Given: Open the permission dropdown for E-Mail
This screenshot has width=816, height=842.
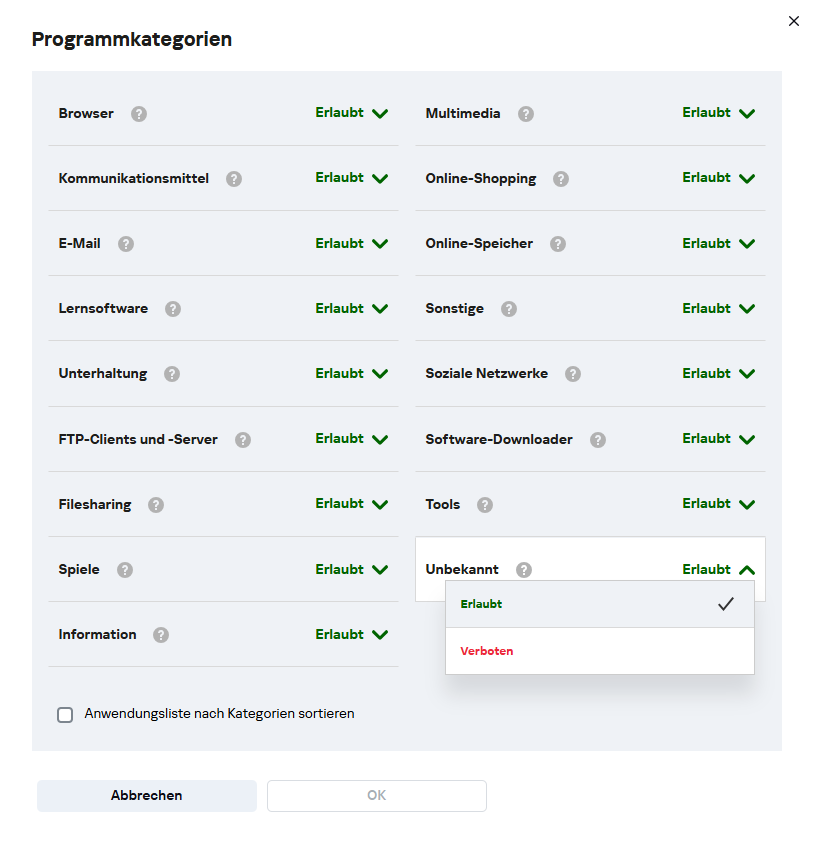Looking at the screenshot, I should [x=351, y=244].
